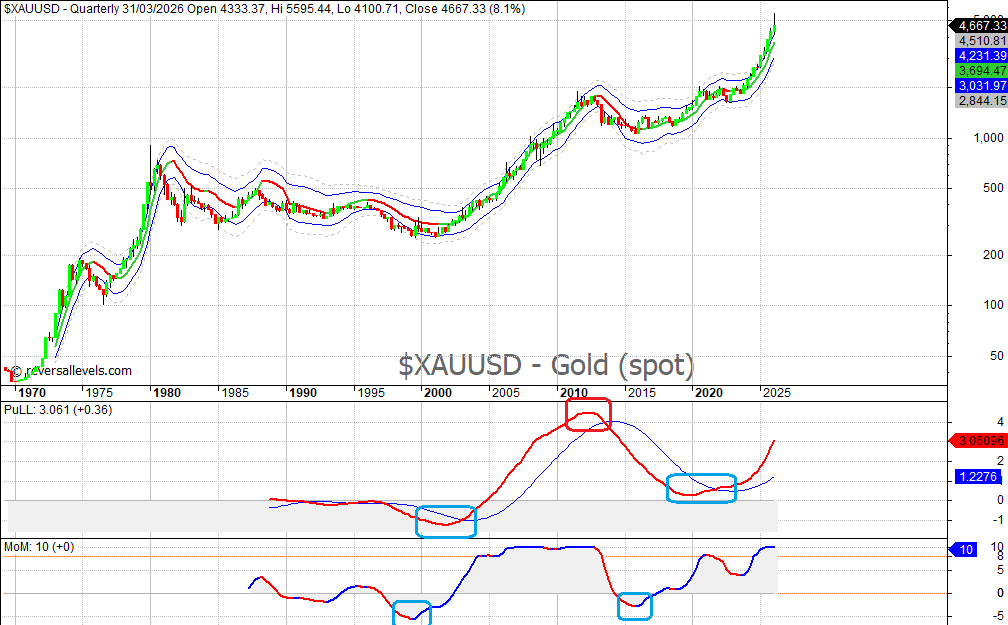
Task: Click the blue box near 2000 in PuLL panel
Action: click(x=446, y=521)
